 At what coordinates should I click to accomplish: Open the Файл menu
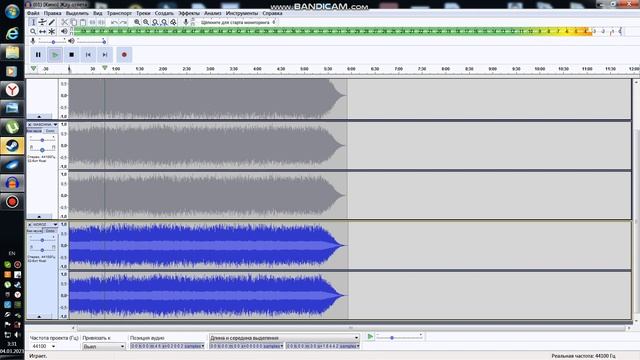[x=33, y=13]
